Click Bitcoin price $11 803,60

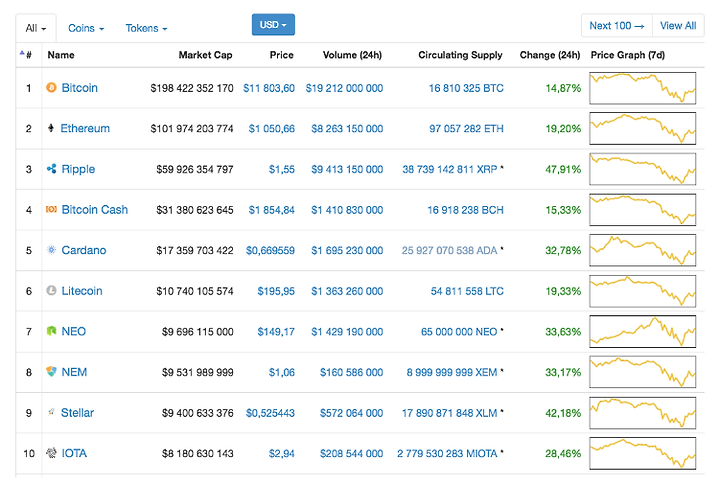(269, 88)
